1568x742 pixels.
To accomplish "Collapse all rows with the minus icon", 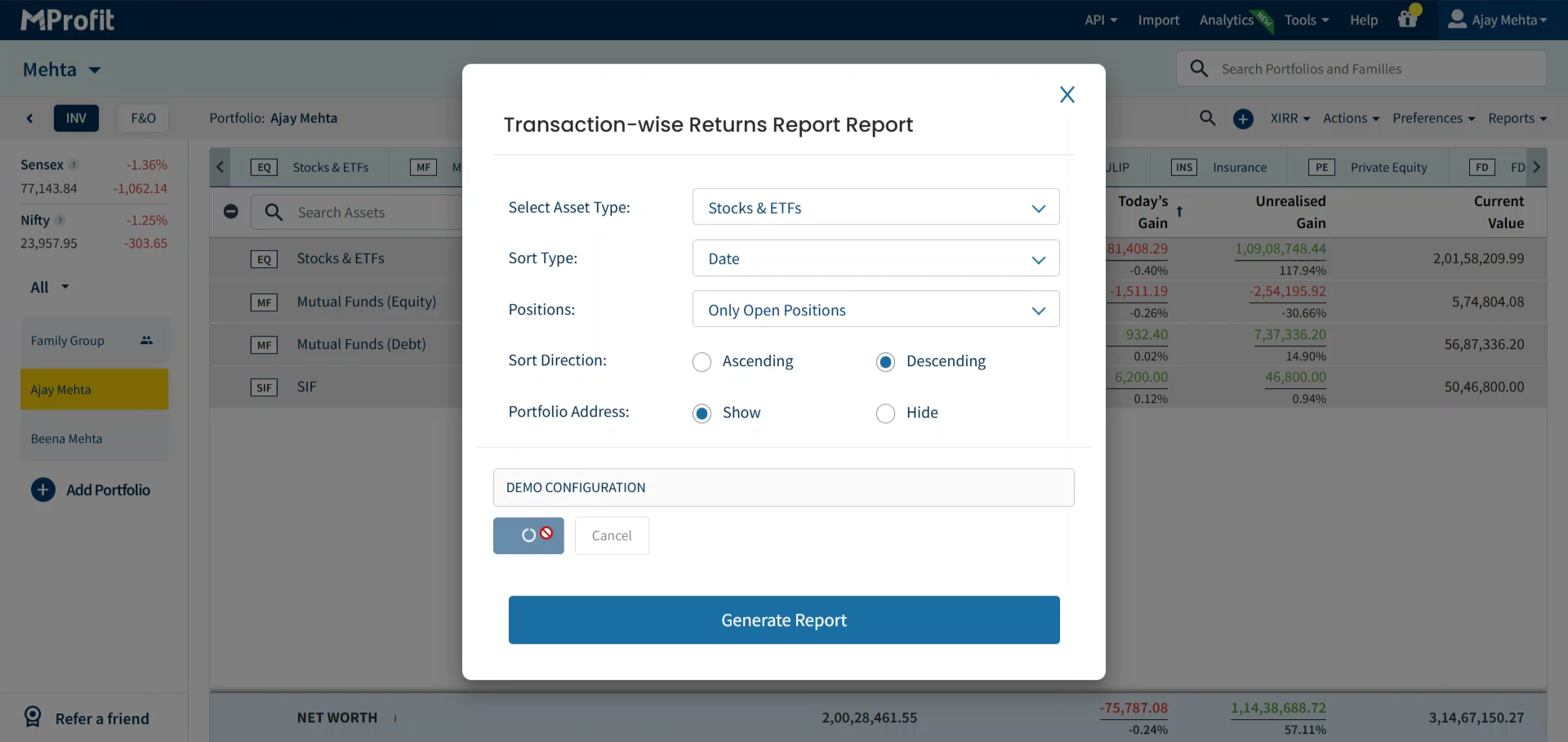I will pos(231,212).
